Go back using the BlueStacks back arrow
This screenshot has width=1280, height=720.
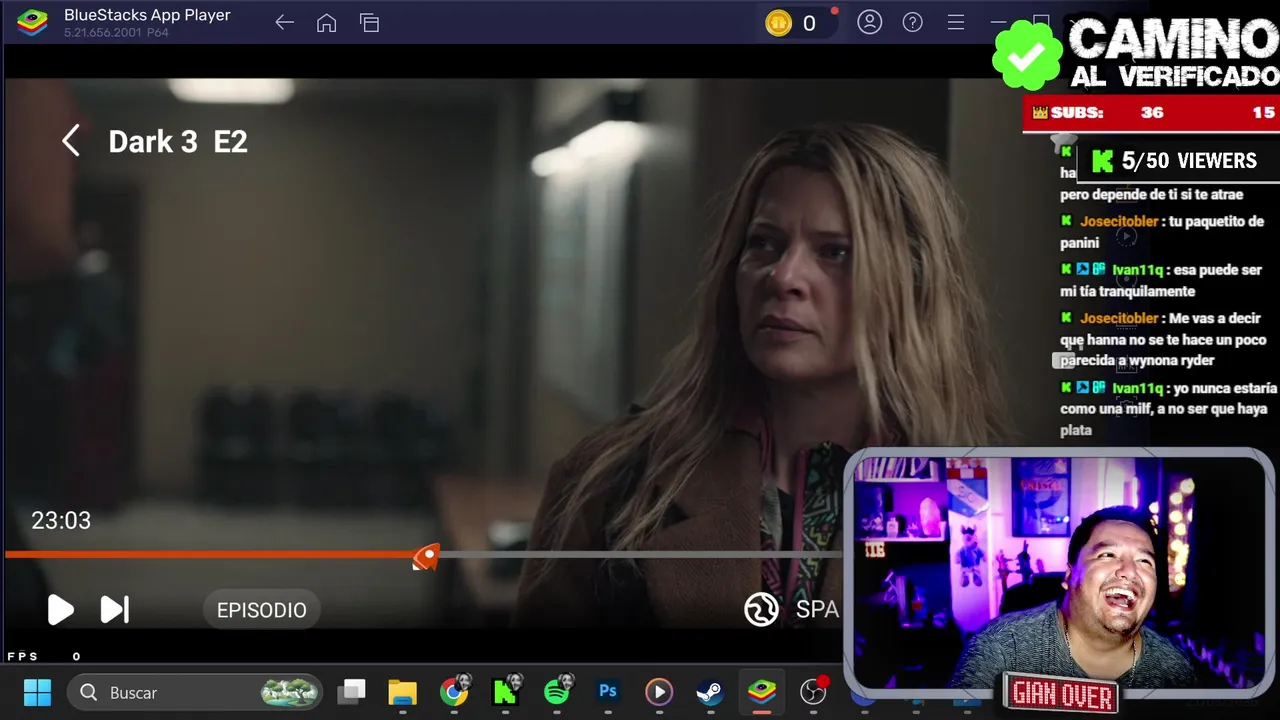tap(284, 23)
